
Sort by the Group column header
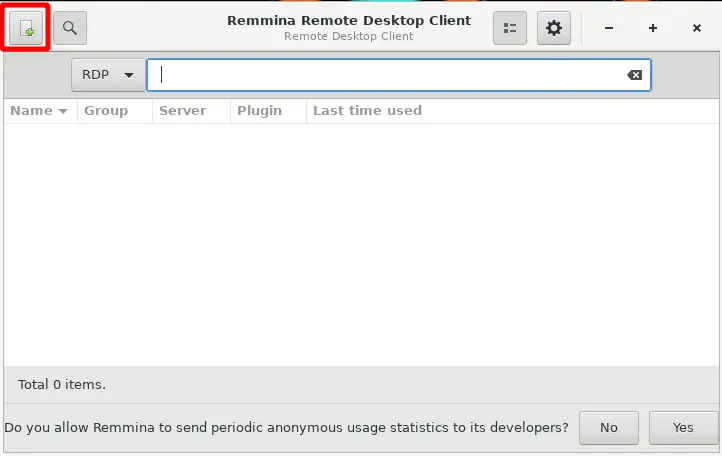106,111
